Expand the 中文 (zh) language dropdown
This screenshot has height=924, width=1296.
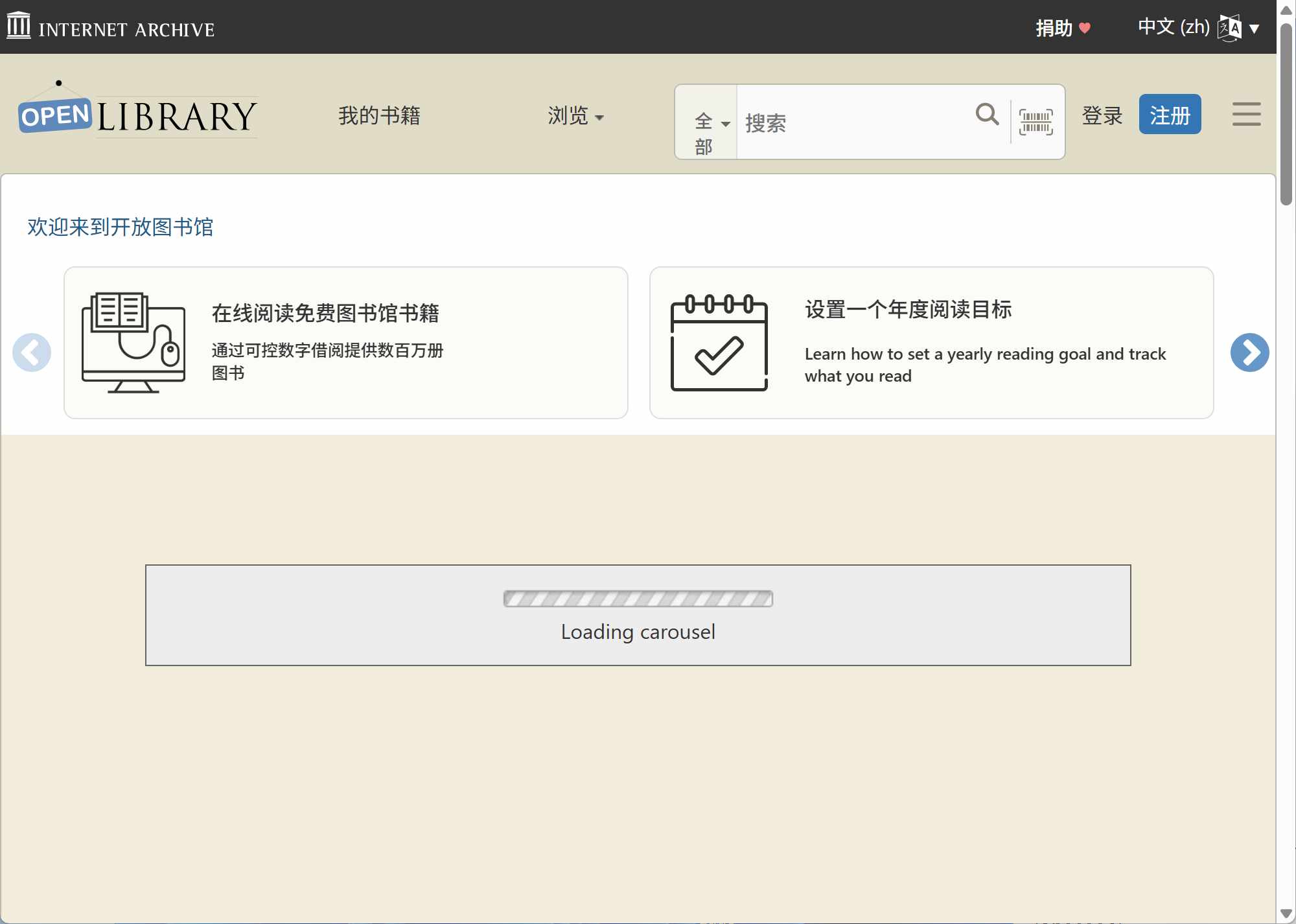click(x=1199, y=27)
